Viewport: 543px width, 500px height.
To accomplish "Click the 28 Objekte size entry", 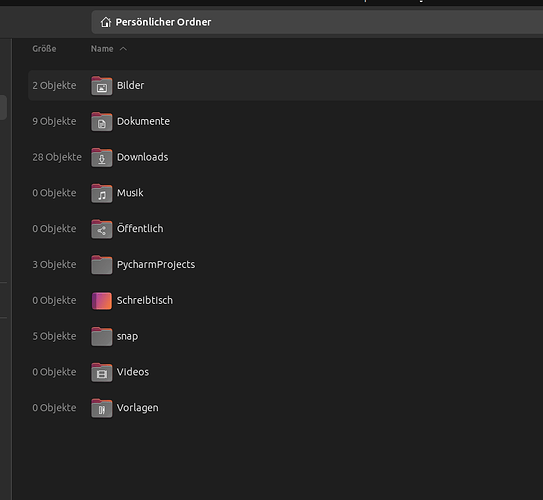I will (x=57, y=157).
